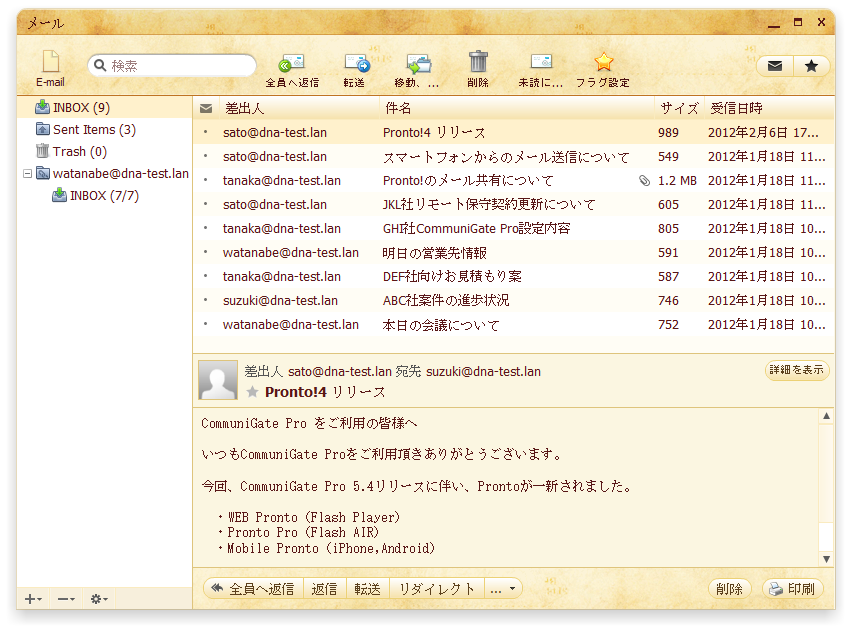Sort messages by 差出人 column header
The height and width of the screenshot is (627, 851).
299,109
